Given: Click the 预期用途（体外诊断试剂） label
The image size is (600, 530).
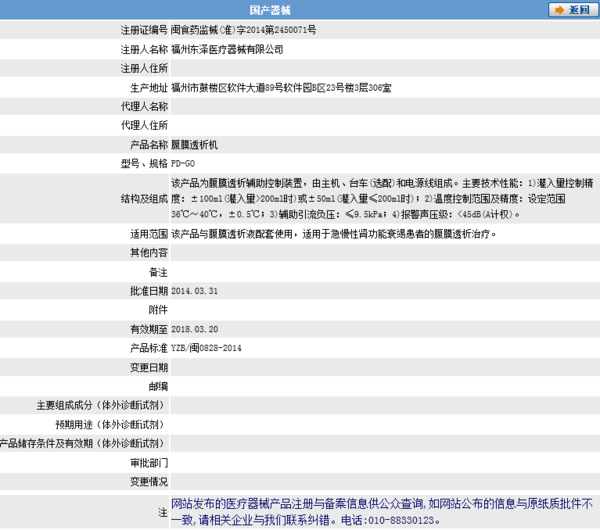Looking at the screenshot, I should pyautogui.click(x=110, y=424).
